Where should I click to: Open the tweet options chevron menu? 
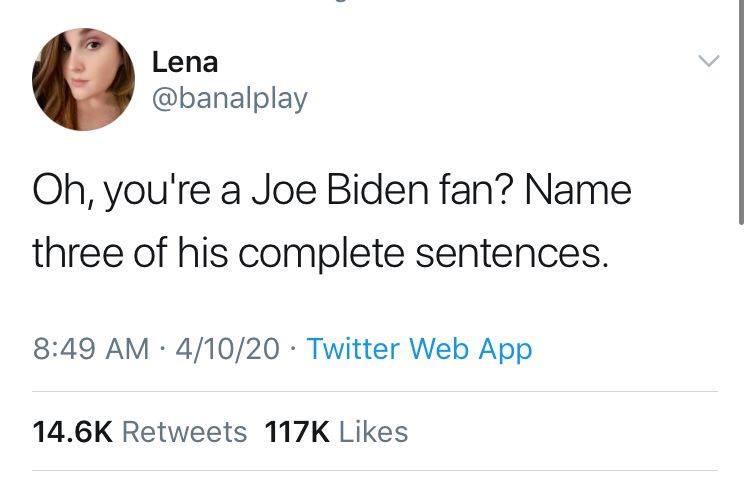[708, 61]
